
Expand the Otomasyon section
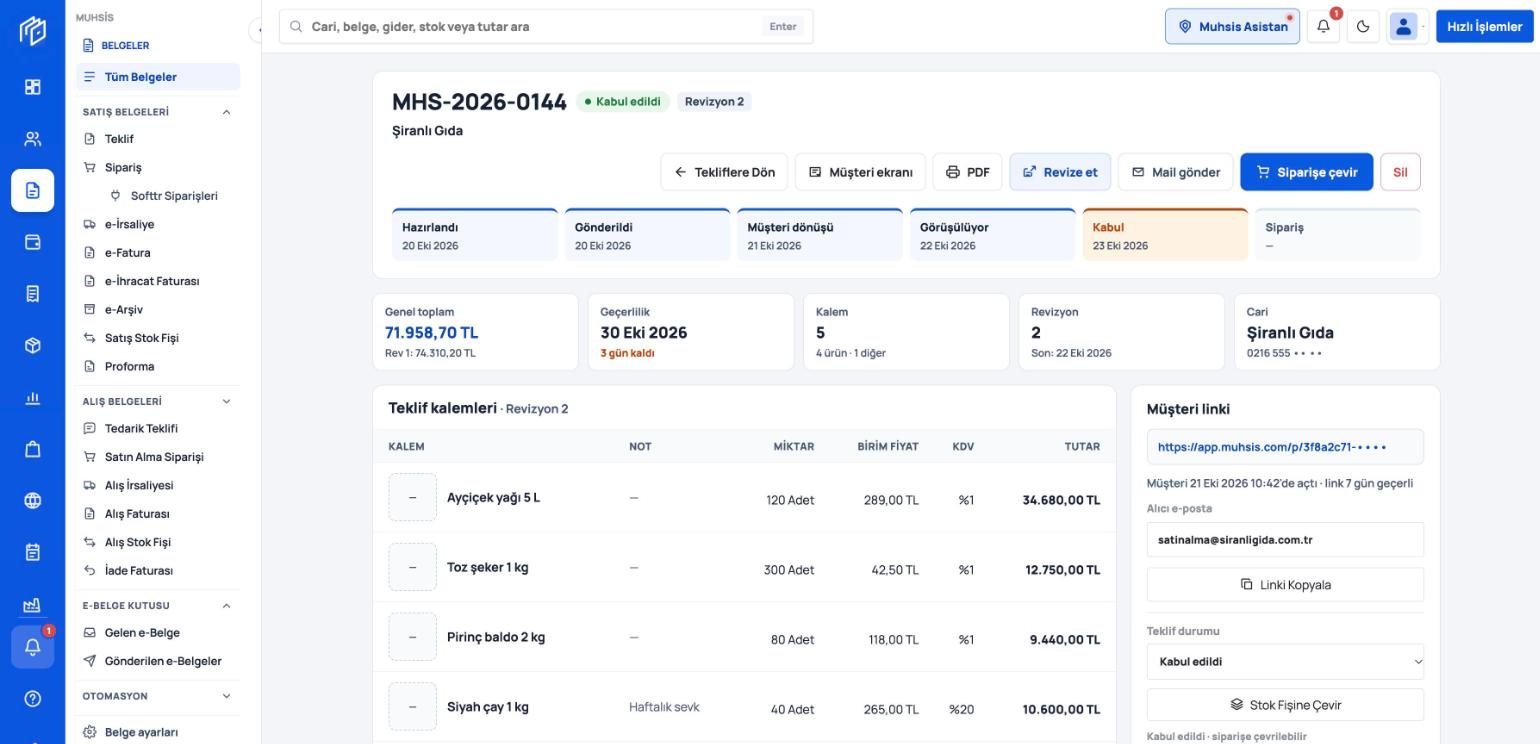point(226,696)
